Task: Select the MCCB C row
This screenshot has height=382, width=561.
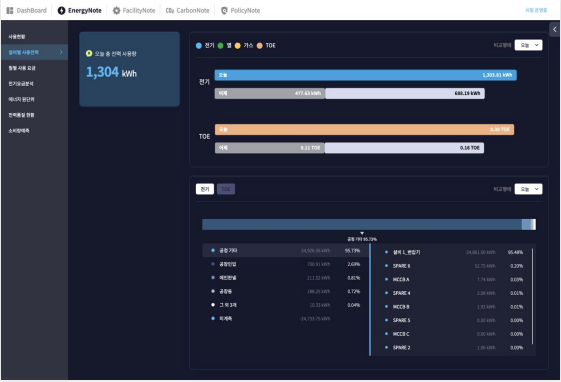Action: [454, 334]
